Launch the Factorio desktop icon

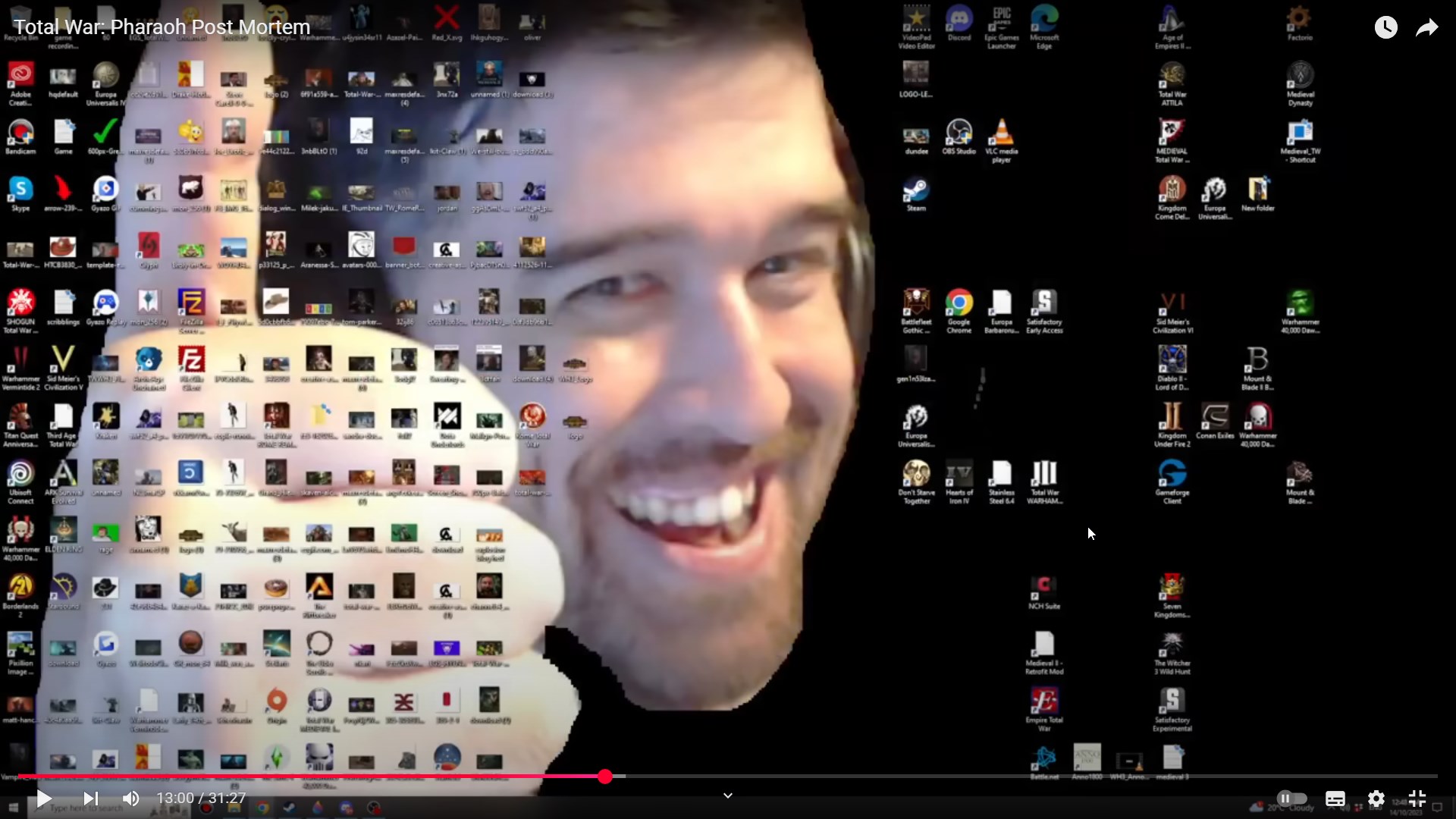(x=1300, y=24)
